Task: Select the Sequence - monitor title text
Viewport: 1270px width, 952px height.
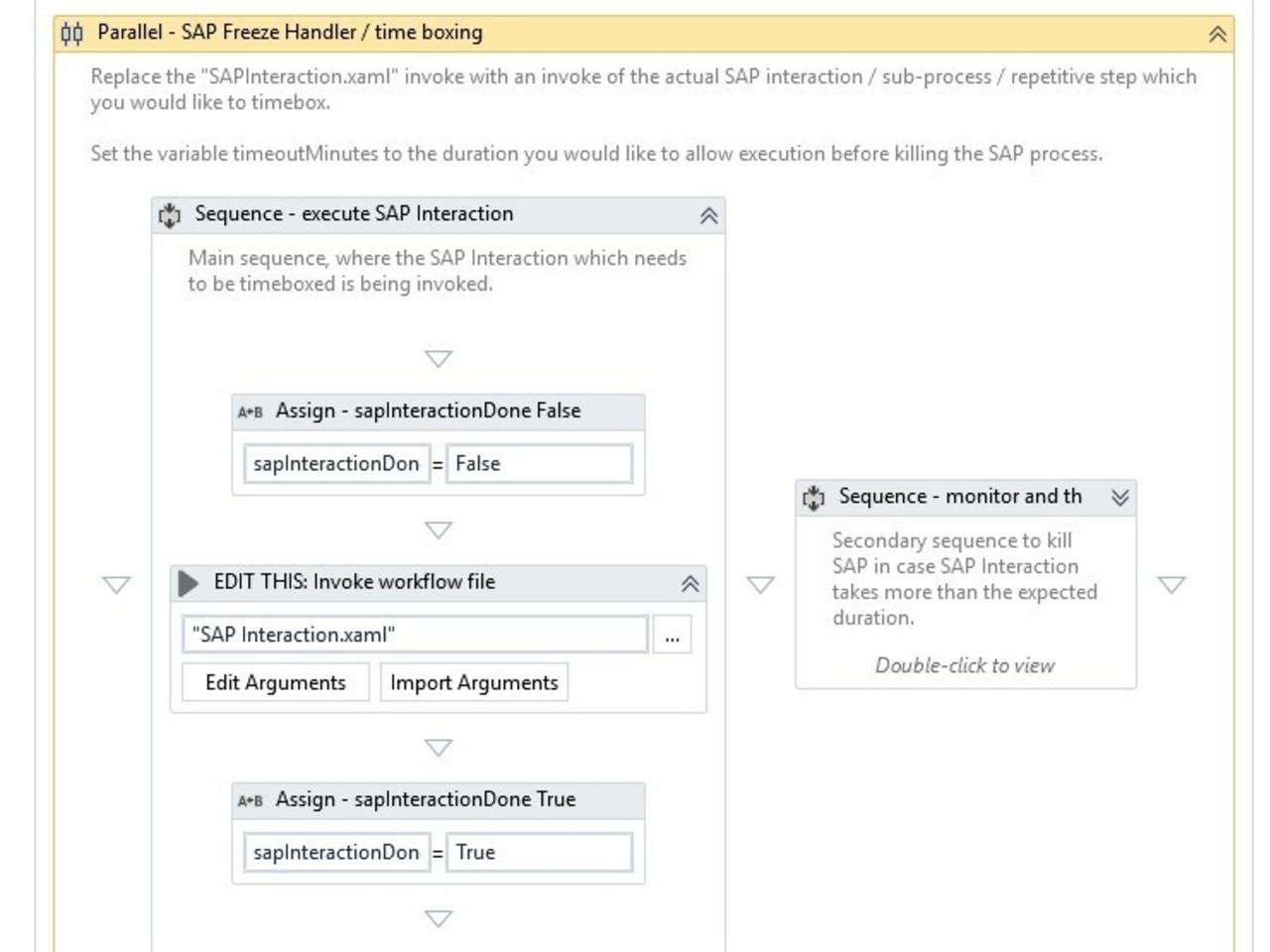Action: point(960,496)
